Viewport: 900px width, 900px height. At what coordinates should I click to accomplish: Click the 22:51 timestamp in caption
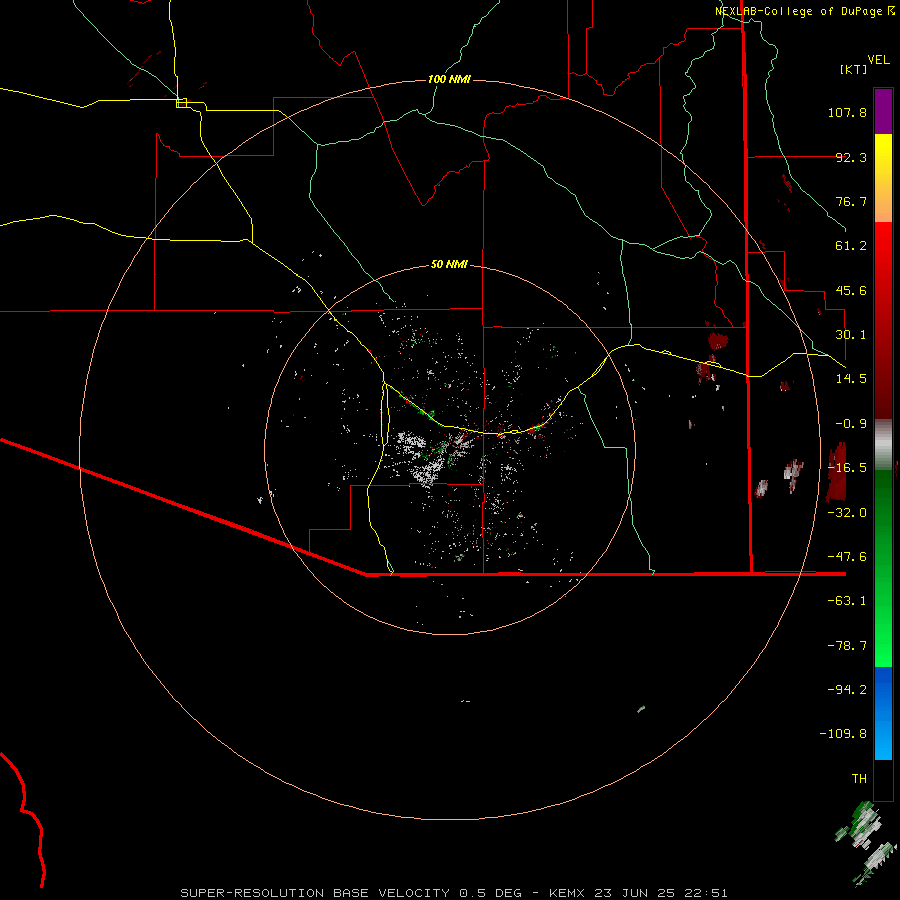[x=708, y=893]
